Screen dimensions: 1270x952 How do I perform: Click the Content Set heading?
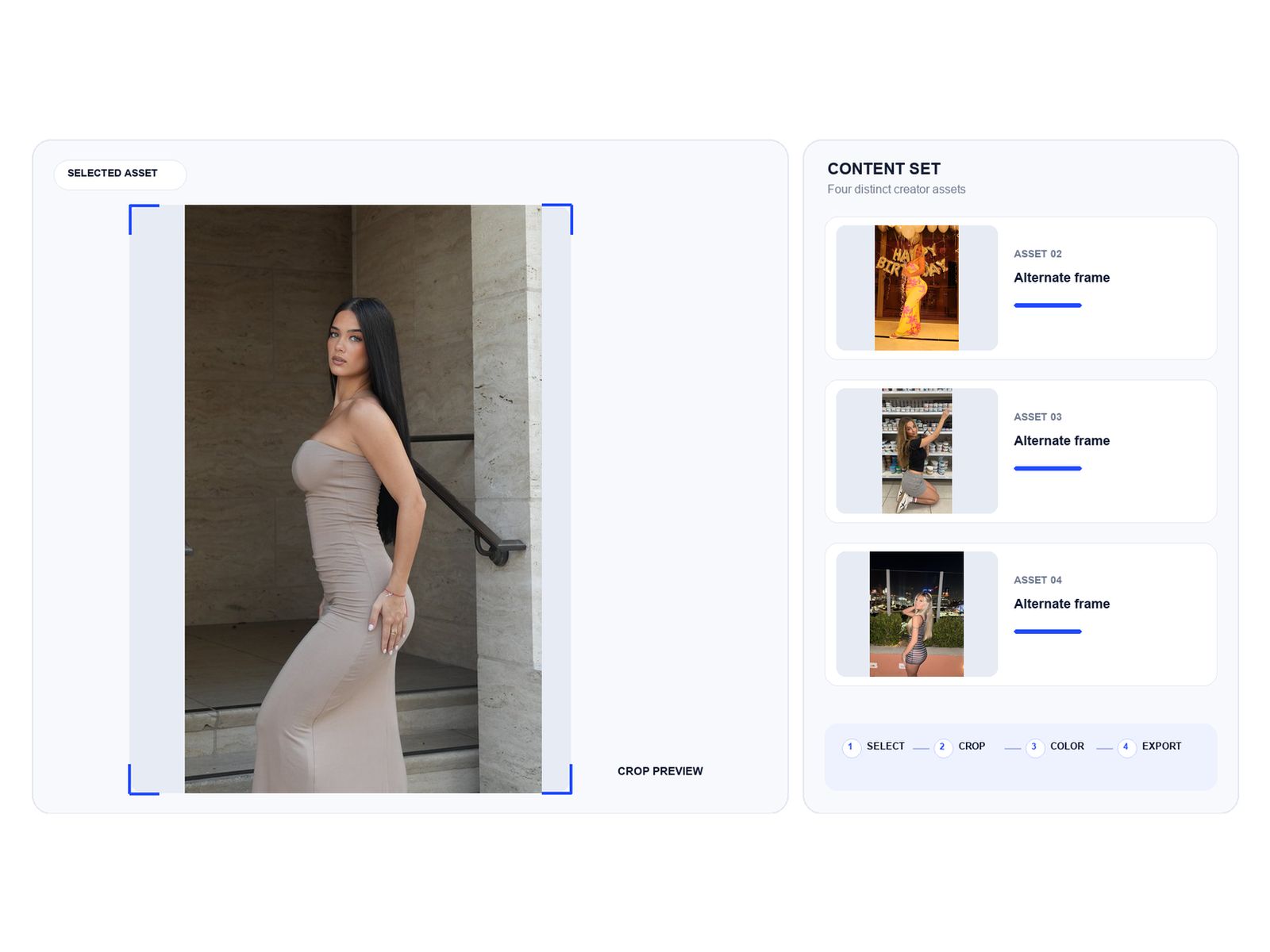pos(883,169)
